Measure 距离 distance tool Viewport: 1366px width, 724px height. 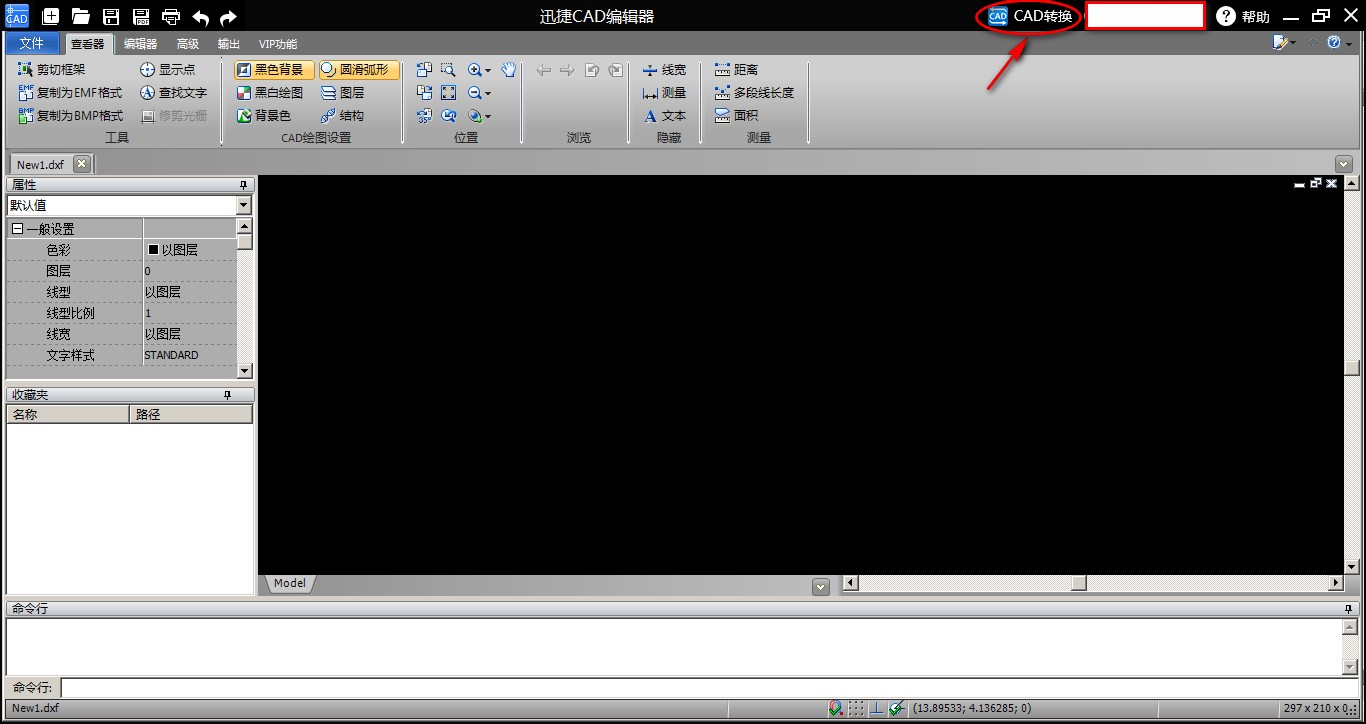tap(736, 70)
